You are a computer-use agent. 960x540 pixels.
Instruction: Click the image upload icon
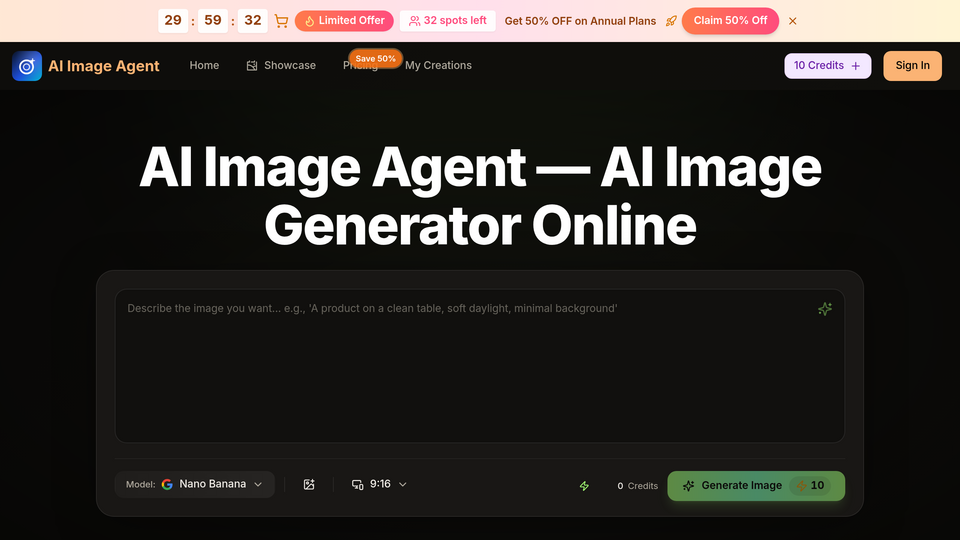click(x=309, y=484)
